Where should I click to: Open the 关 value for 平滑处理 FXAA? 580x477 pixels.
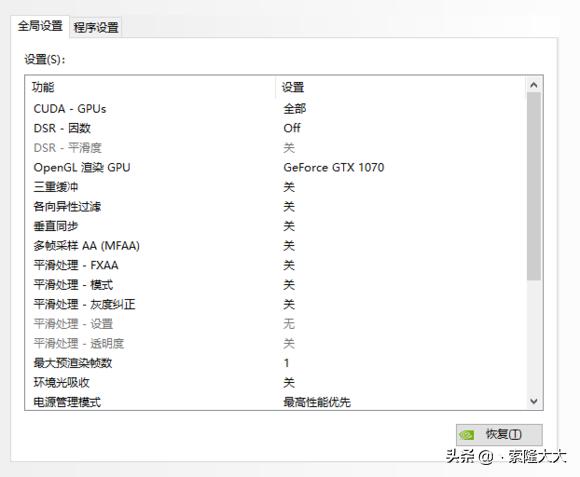point(289,265)
